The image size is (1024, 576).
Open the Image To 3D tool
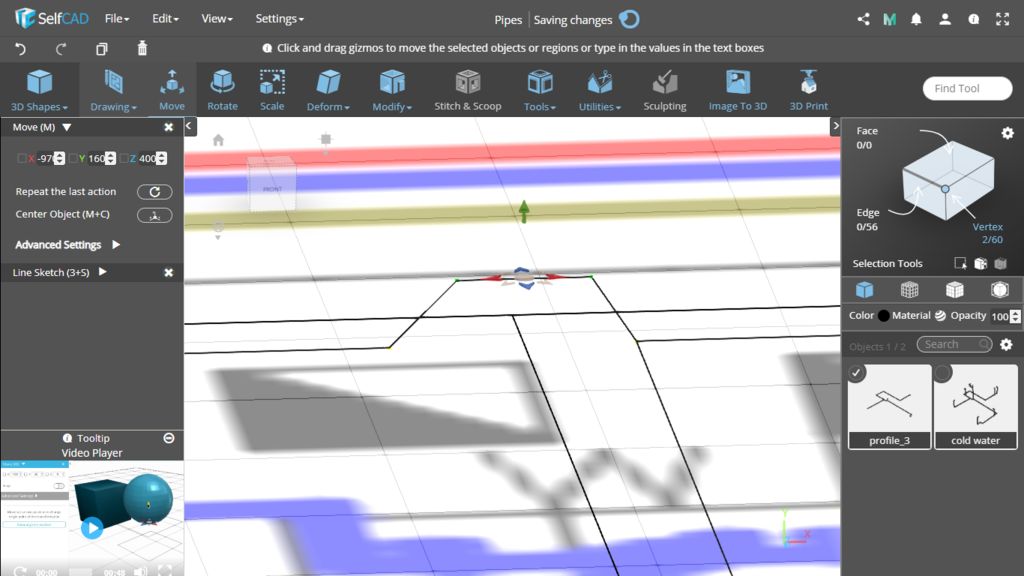pyautogui.click(x=737, y=90)
